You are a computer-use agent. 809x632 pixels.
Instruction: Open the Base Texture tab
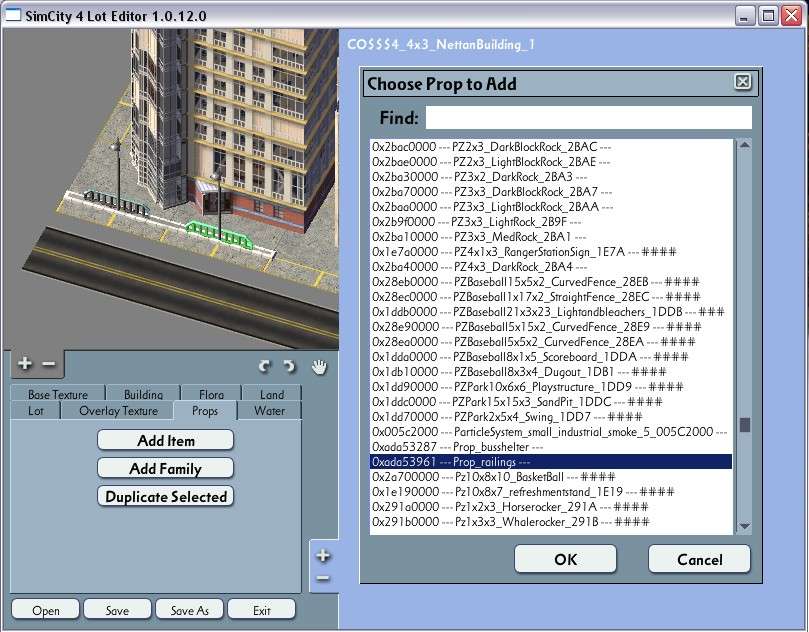(x=58, y=394)
